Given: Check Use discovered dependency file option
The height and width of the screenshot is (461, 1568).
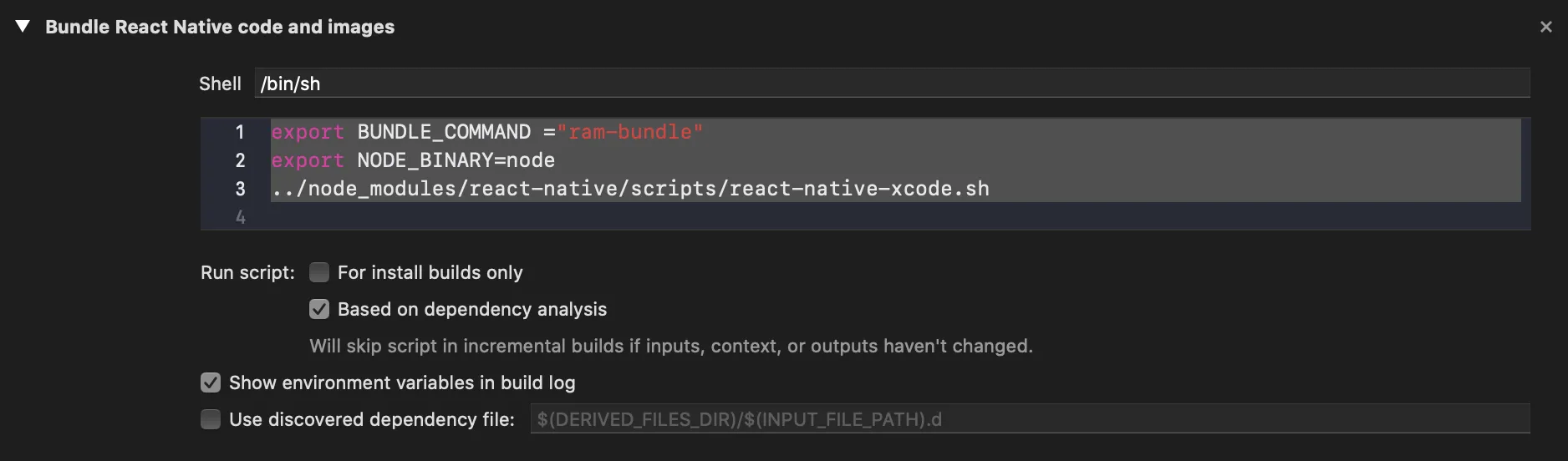Looking at the screenshot, I should (x=211, y=419).
